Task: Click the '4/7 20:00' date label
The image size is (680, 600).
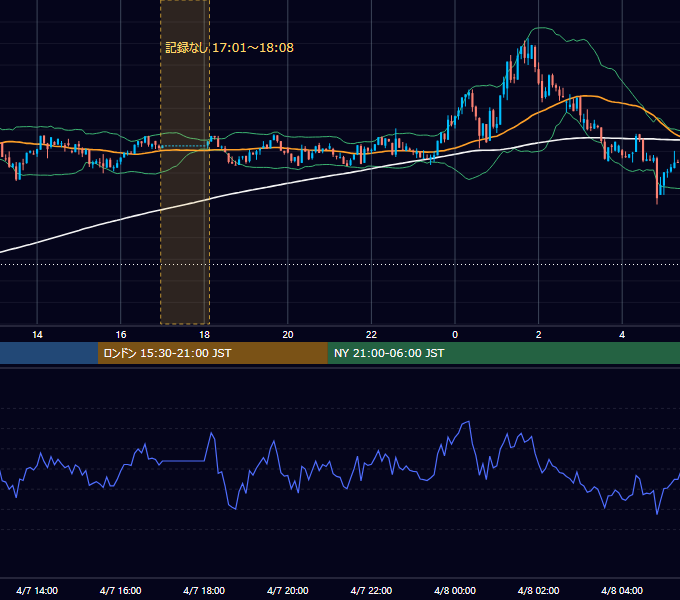Action: pyautogui.click(x=288, y=590)
